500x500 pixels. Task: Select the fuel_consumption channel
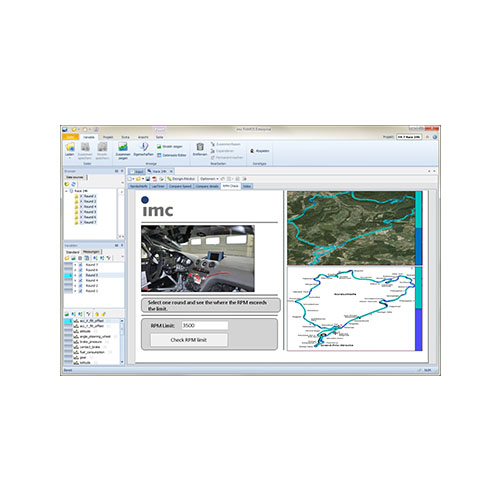[x=92, y=352]
